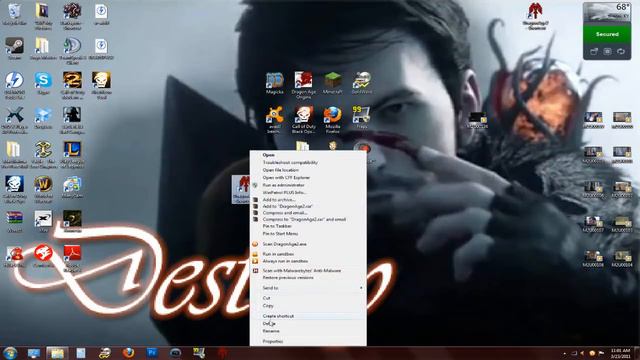
Task: Select the Steam desktop icon
Action: tap(14, 49)
